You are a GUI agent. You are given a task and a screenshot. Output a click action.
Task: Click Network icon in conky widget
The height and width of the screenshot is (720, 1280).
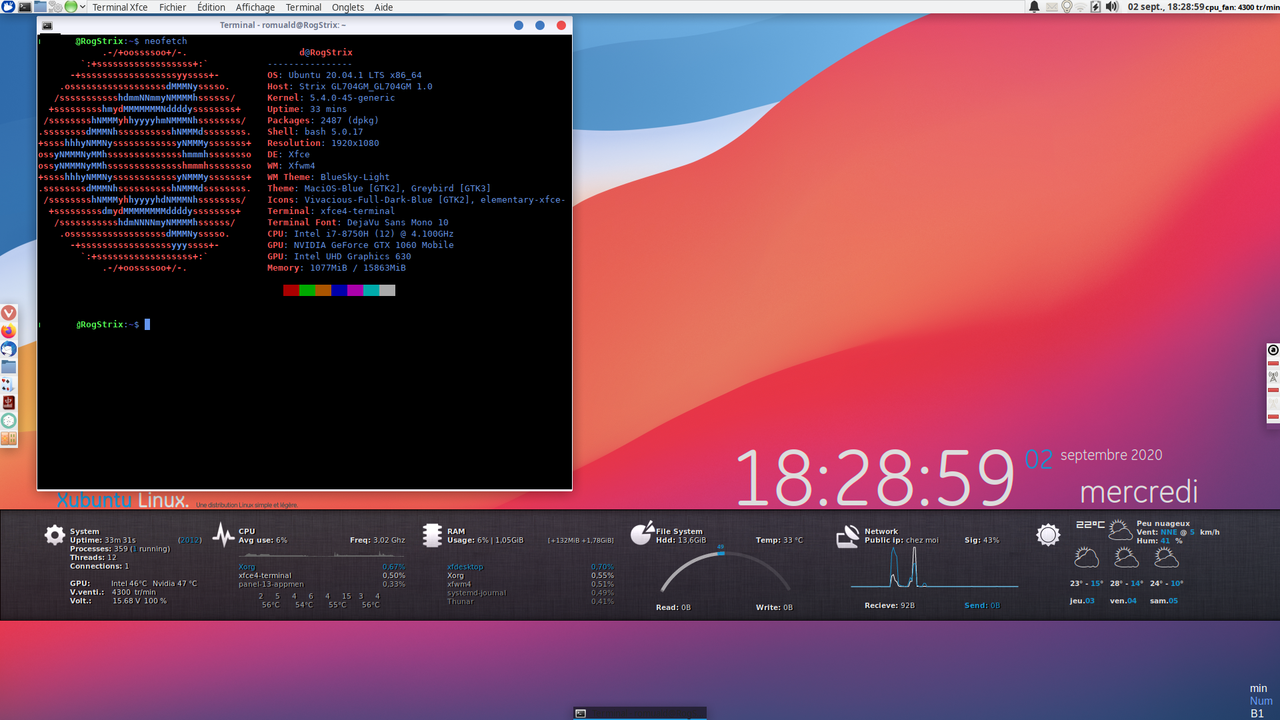848,536
